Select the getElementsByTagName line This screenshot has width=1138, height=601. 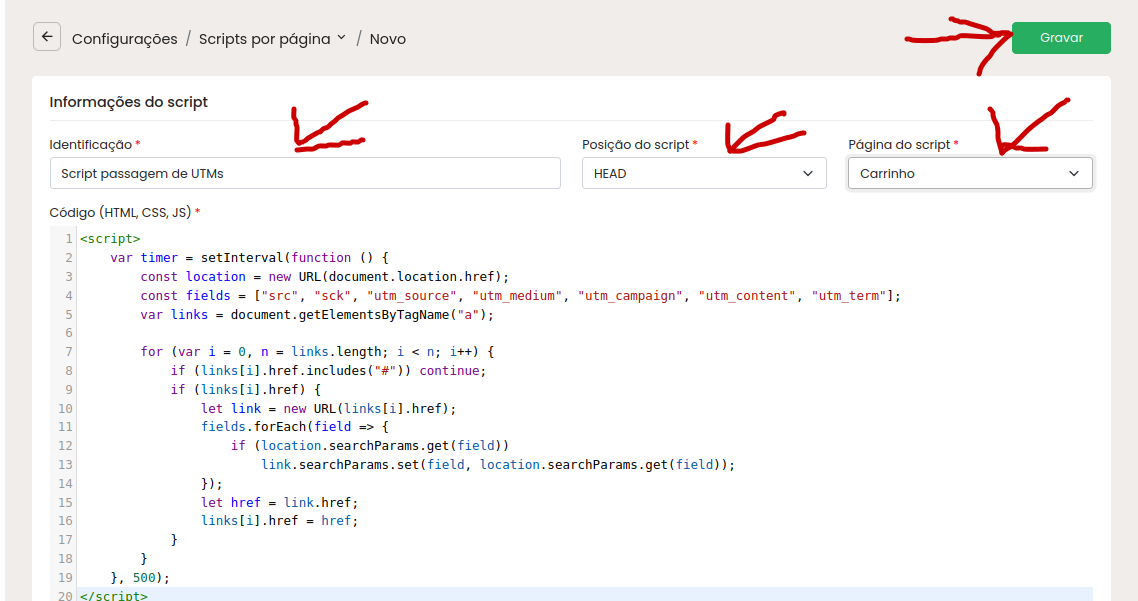click(317, 314)
